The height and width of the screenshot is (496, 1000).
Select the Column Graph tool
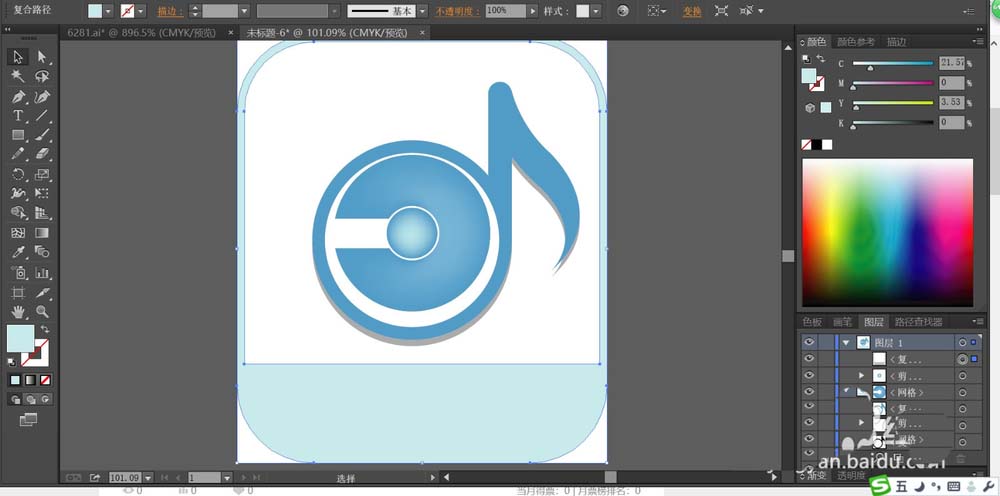42,273
